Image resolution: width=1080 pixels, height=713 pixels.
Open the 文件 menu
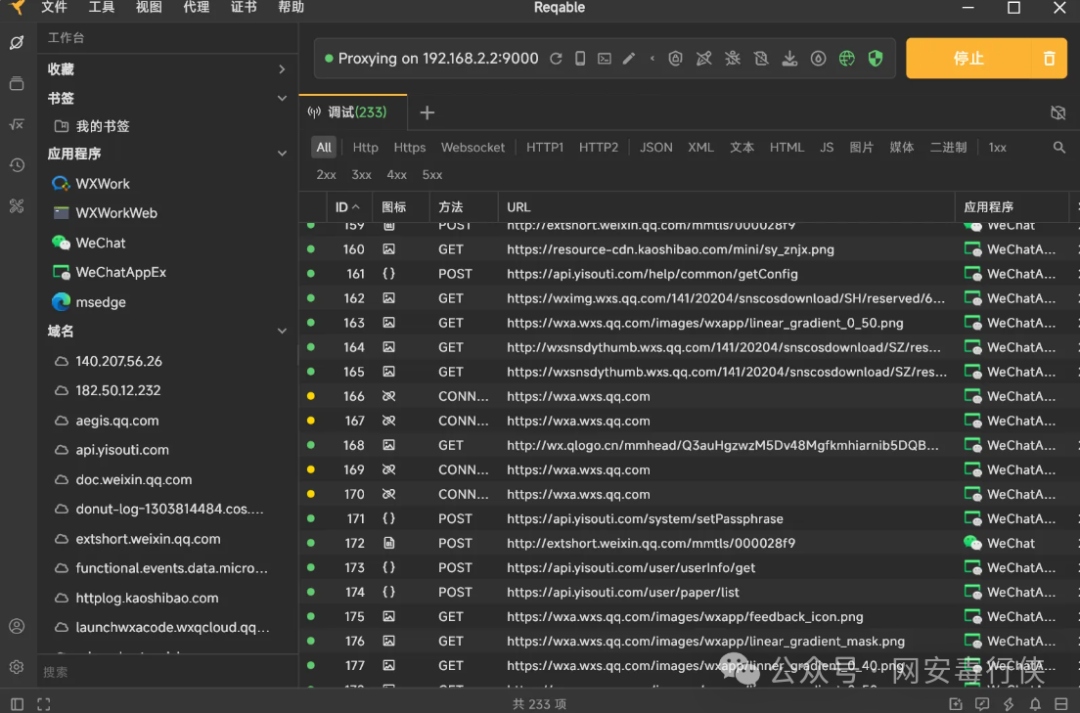click(54, 8)
